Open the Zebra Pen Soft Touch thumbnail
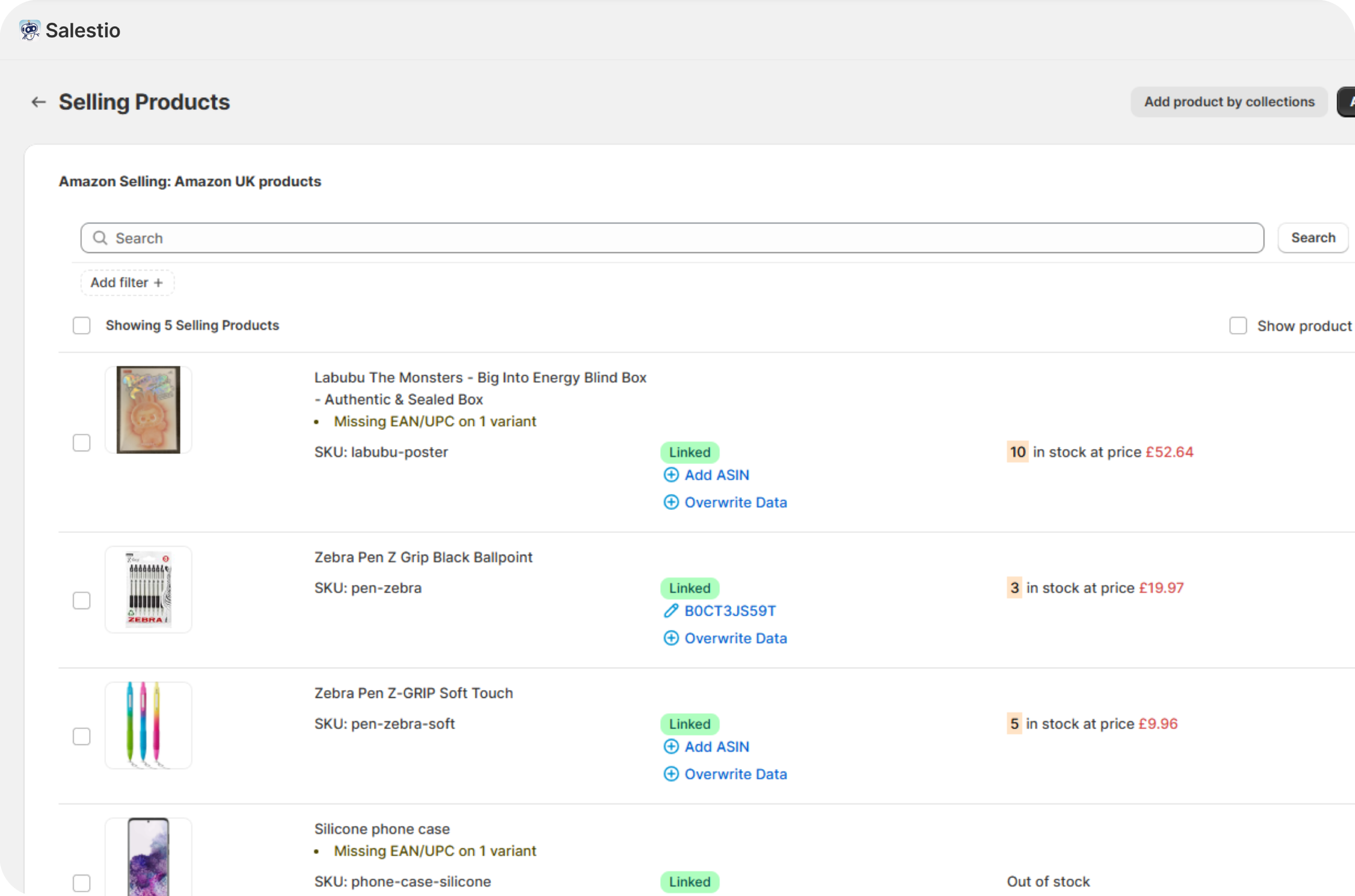This screenshot has width=1355, height=896. point(148,725)
